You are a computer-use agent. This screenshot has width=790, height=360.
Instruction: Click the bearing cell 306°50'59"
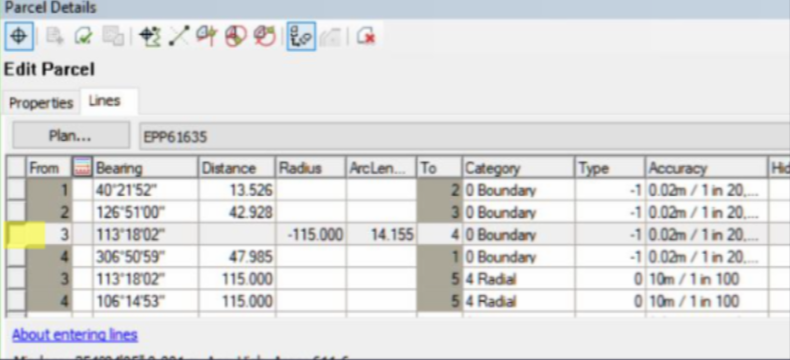click(x=145, y=257)
